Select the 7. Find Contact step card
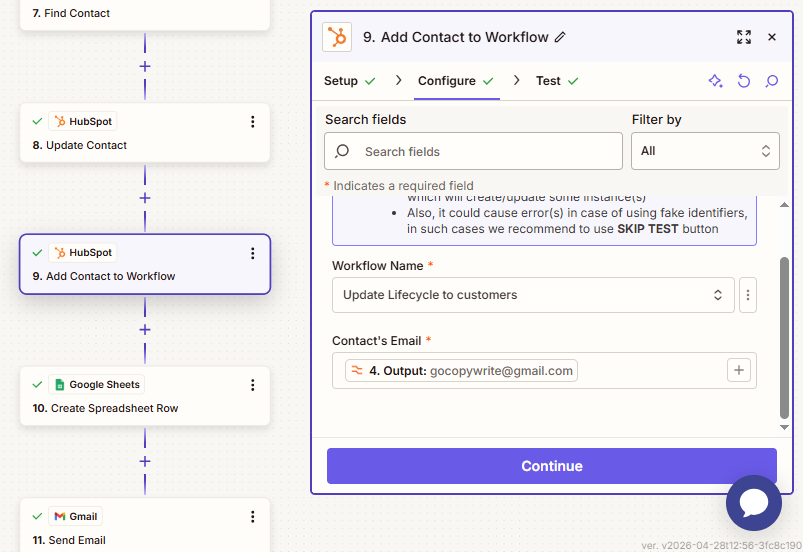 (x=145, y=13)
